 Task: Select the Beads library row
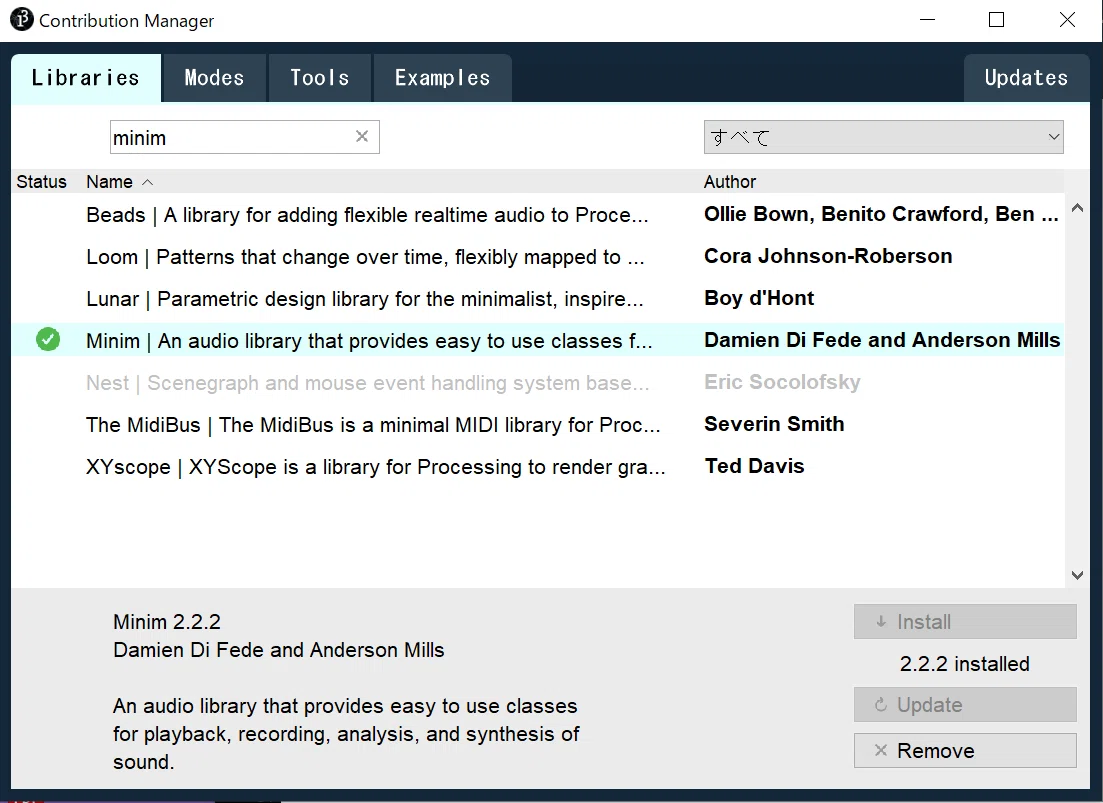point(537,214)
